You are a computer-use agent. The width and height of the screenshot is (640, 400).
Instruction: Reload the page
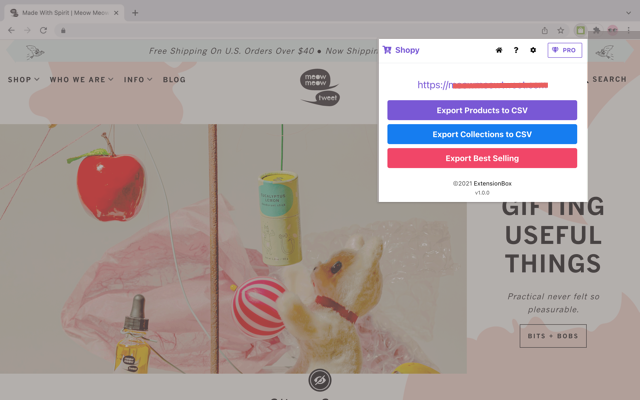pyautogui.click(x=43, y=30)
